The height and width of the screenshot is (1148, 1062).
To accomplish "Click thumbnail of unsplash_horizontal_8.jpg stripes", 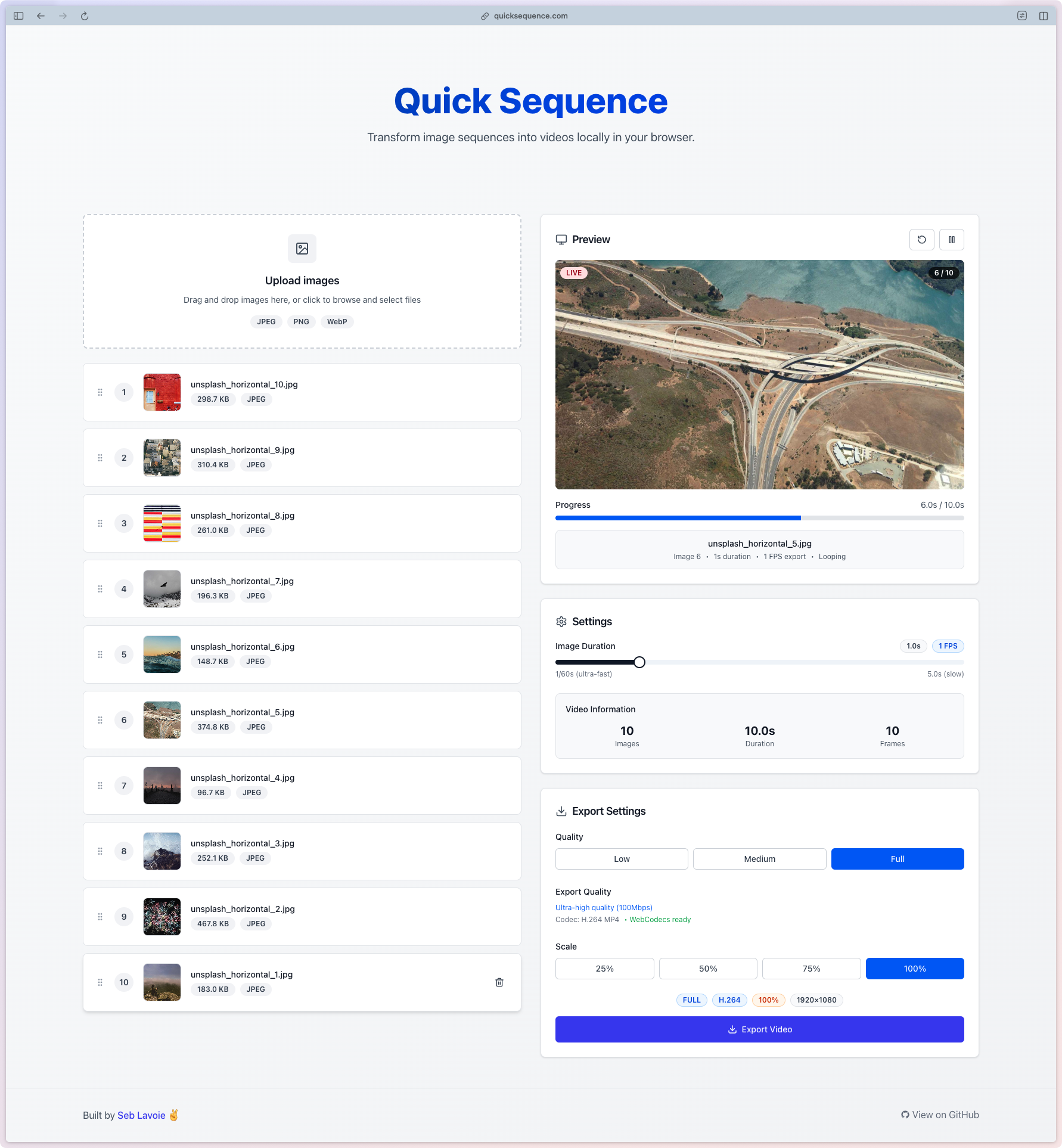I will pyautogui.click(x=162, y=523).
